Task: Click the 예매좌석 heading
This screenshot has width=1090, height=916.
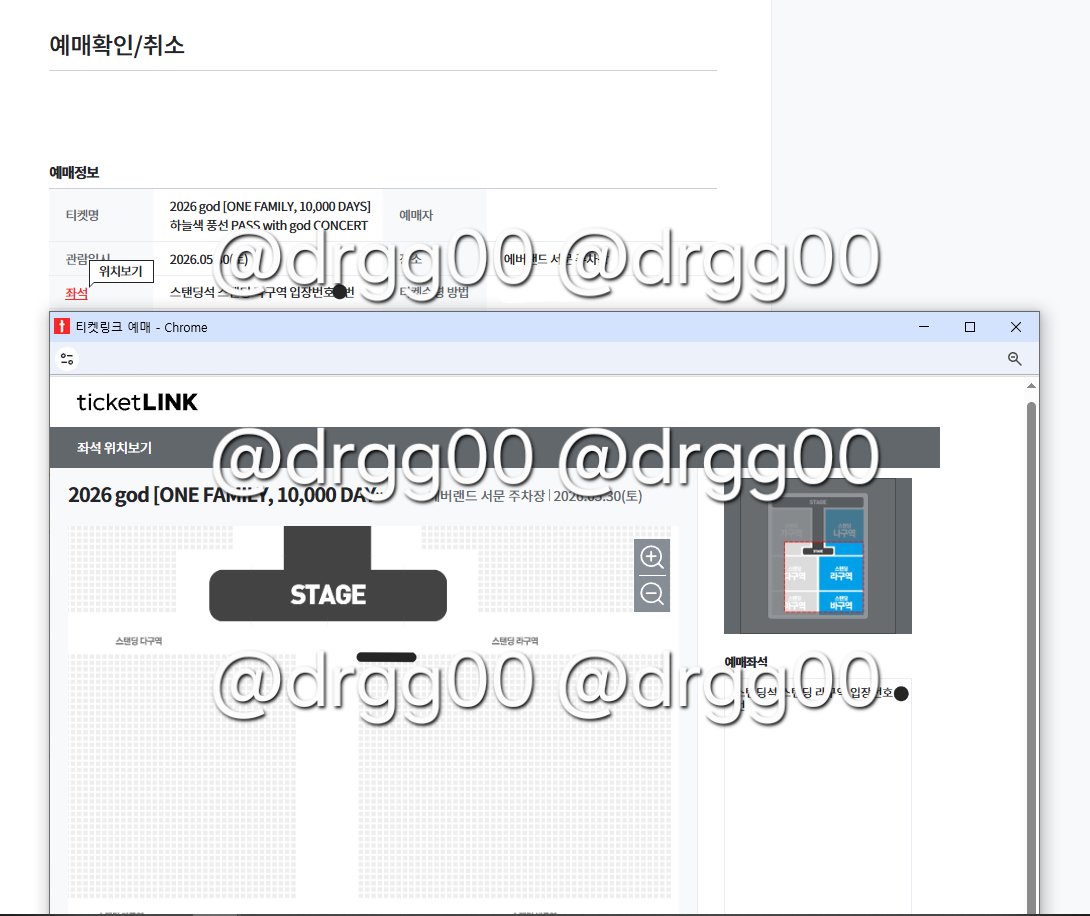Action: click(746, 662)
